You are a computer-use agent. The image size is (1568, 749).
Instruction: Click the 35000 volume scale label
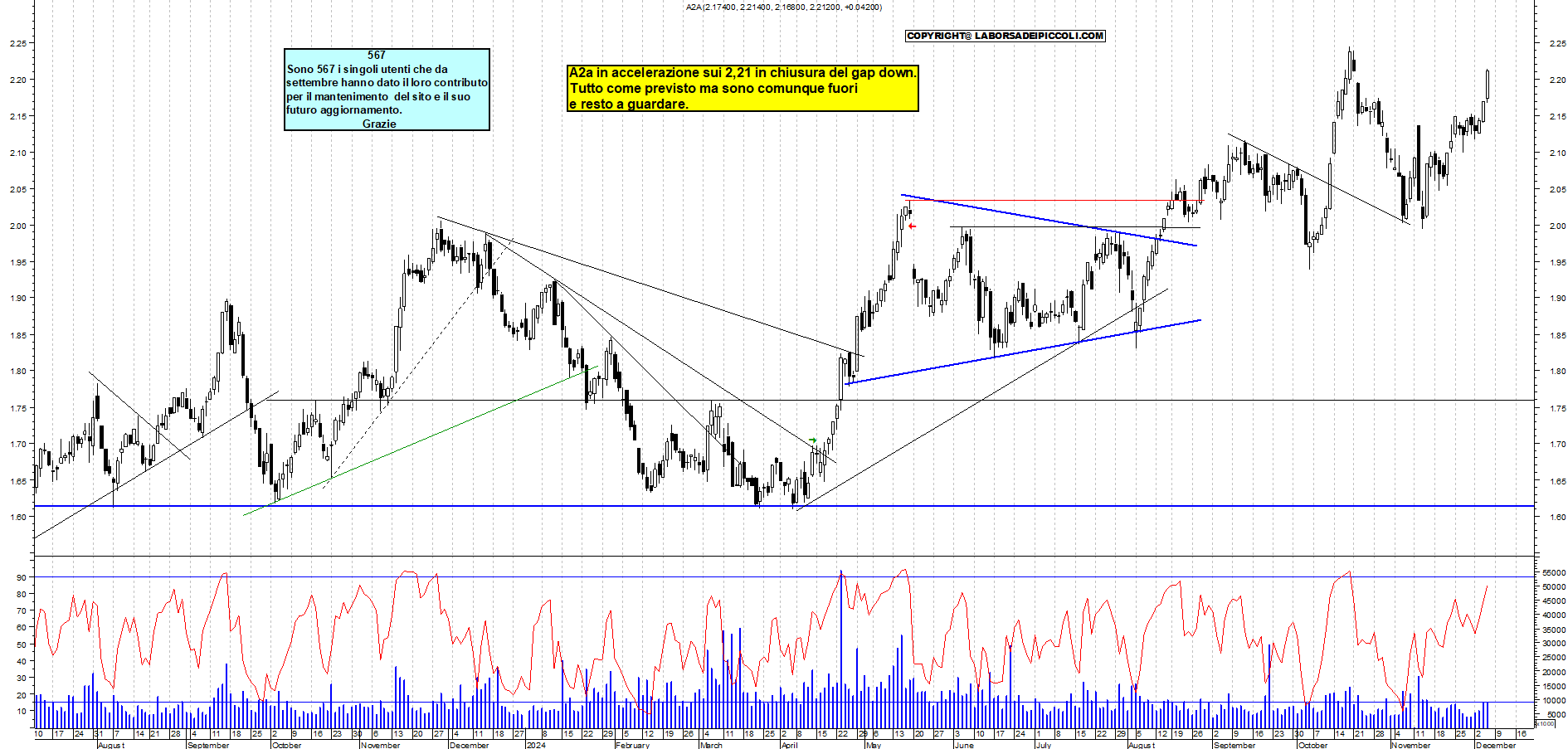point(1554,630)
